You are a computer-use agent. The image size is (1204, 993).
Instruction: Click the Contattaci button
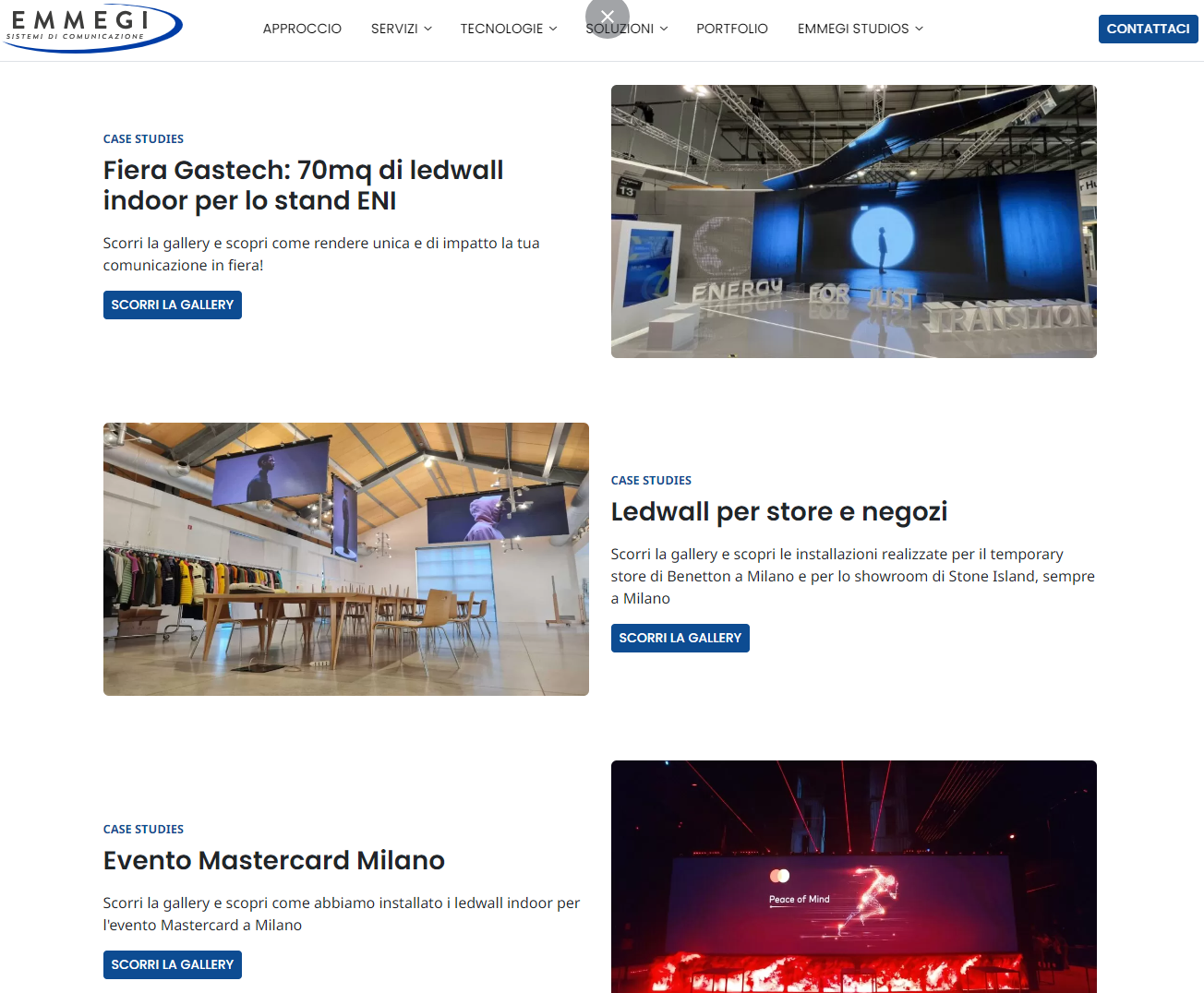pyautogui.click(x=1148, y=29)
